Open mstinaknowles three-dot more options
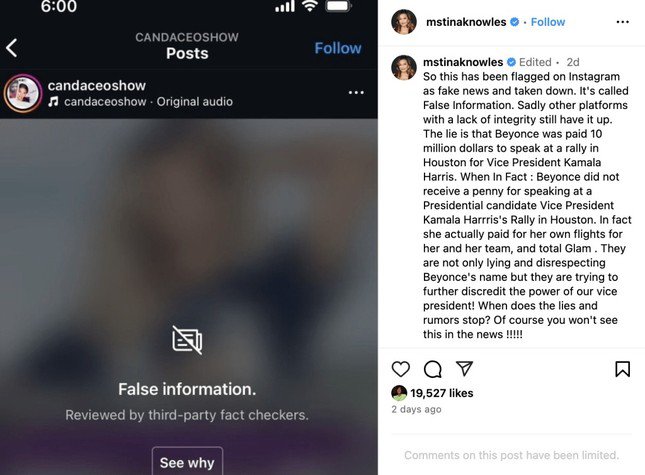Screen dimensions: 645x475 click(622, 22)
